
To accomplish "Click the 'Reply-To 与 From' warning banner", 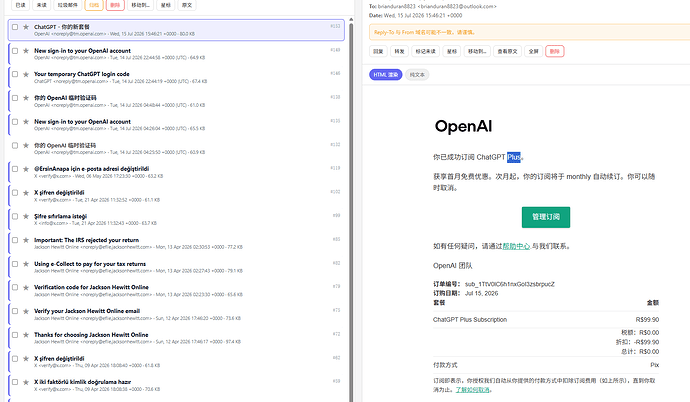I will (529, 32).
